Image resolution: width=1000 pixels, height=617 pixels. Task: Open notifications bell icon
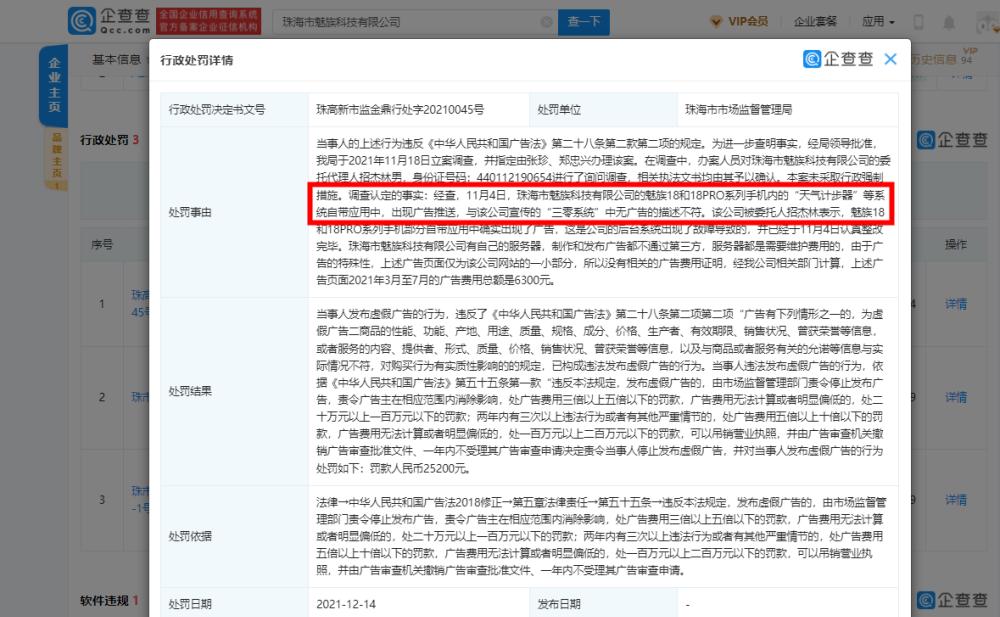(949, 23)
